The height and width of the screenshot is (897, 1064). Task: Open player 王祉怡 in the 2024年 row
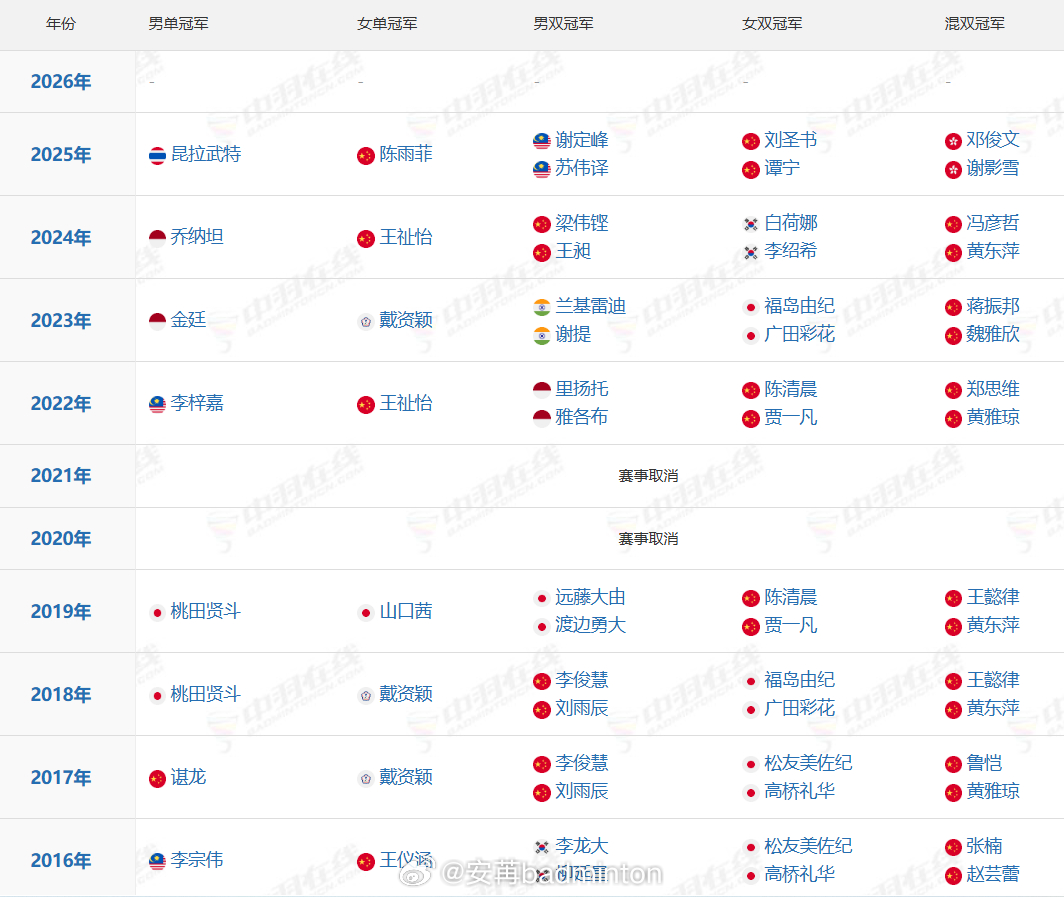pyautogui.click(x=406, y=237)
